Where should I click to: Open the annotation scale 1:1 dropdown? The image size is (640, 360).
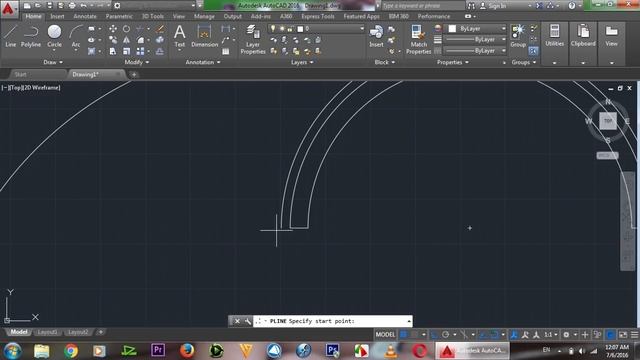(x=551, y=335)
